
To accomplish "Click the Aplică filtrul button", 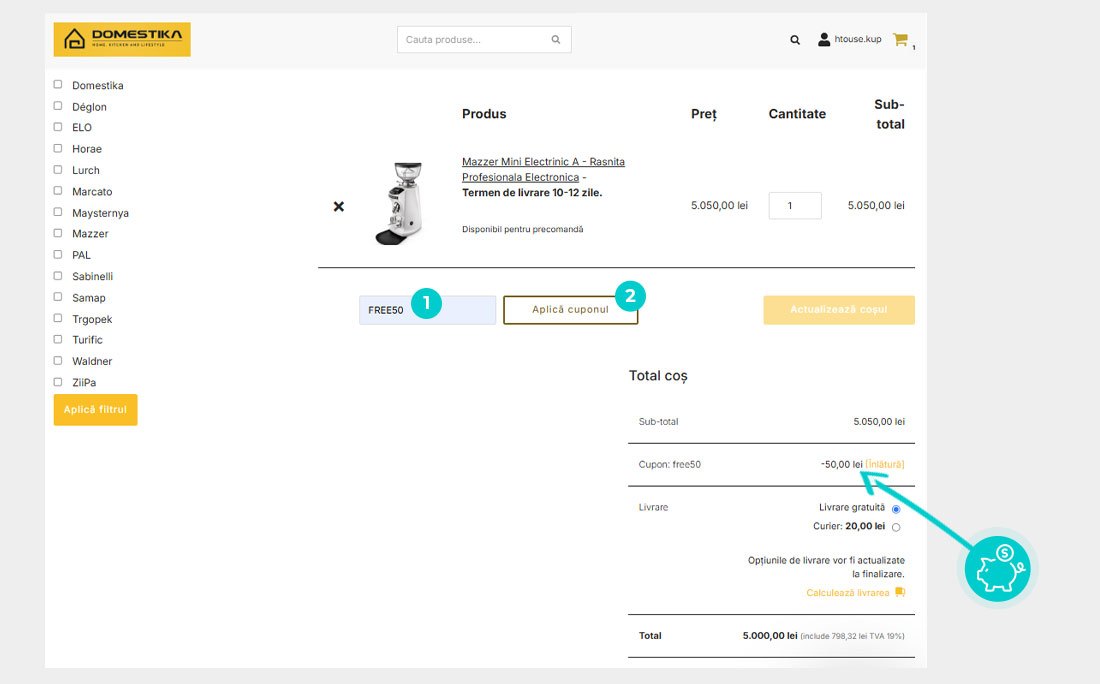I will (95, 410).
